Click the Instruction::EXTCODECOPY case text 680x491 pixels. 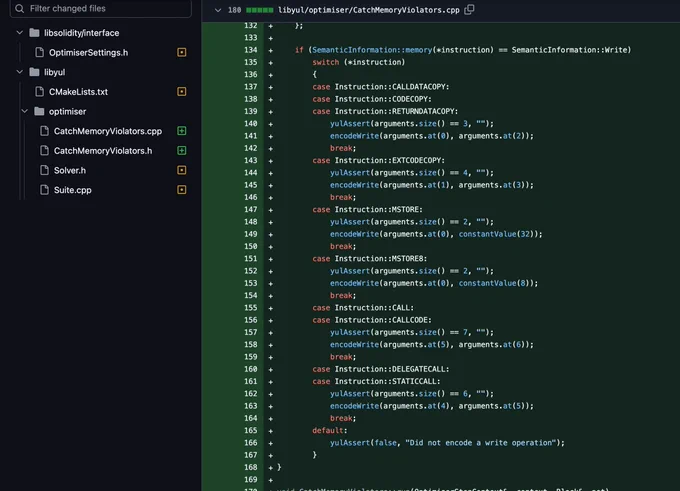(389, 160)
